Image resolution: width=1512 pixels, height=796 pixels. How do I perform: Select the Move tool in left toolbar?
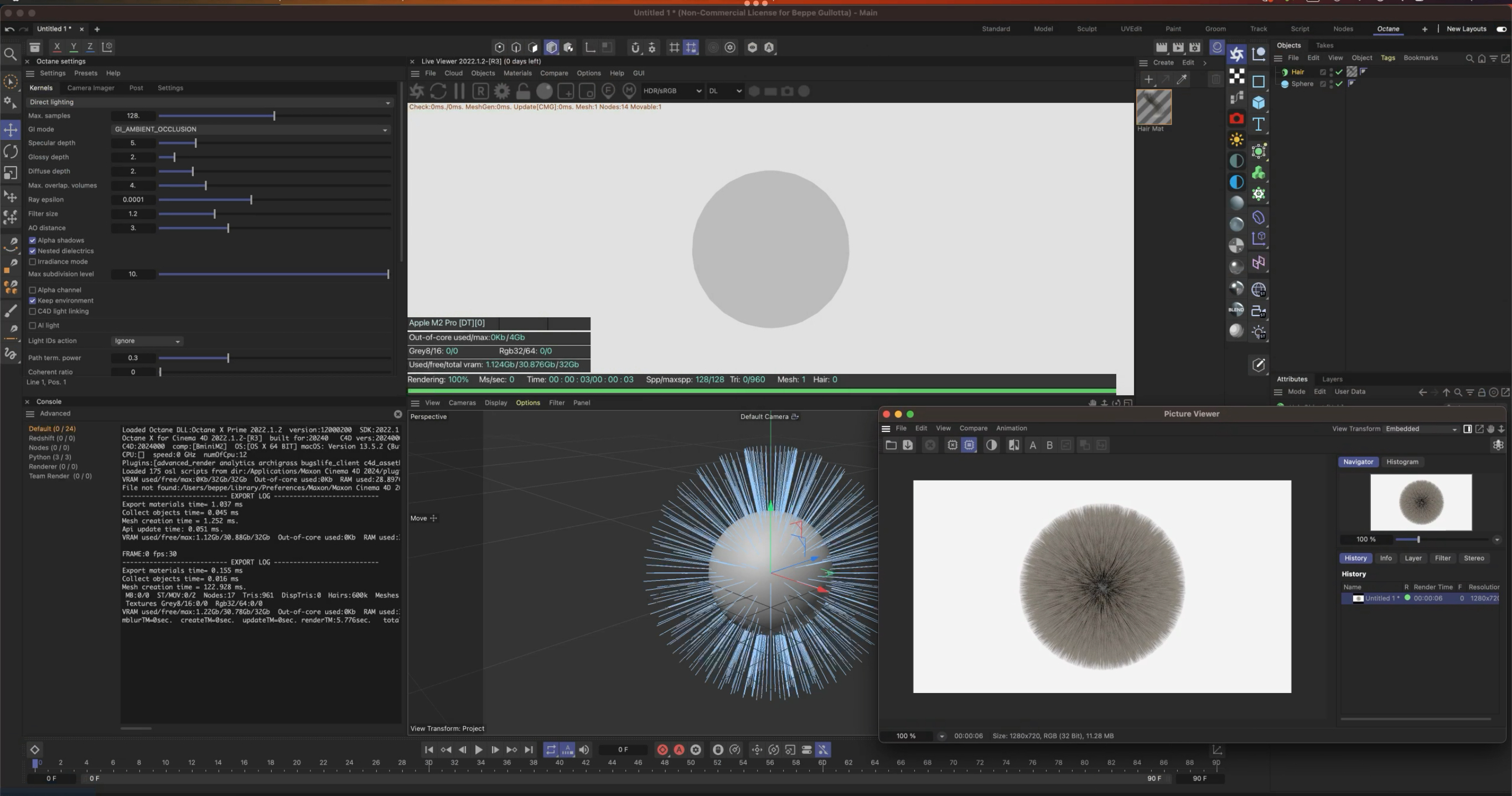pos(11,130)
